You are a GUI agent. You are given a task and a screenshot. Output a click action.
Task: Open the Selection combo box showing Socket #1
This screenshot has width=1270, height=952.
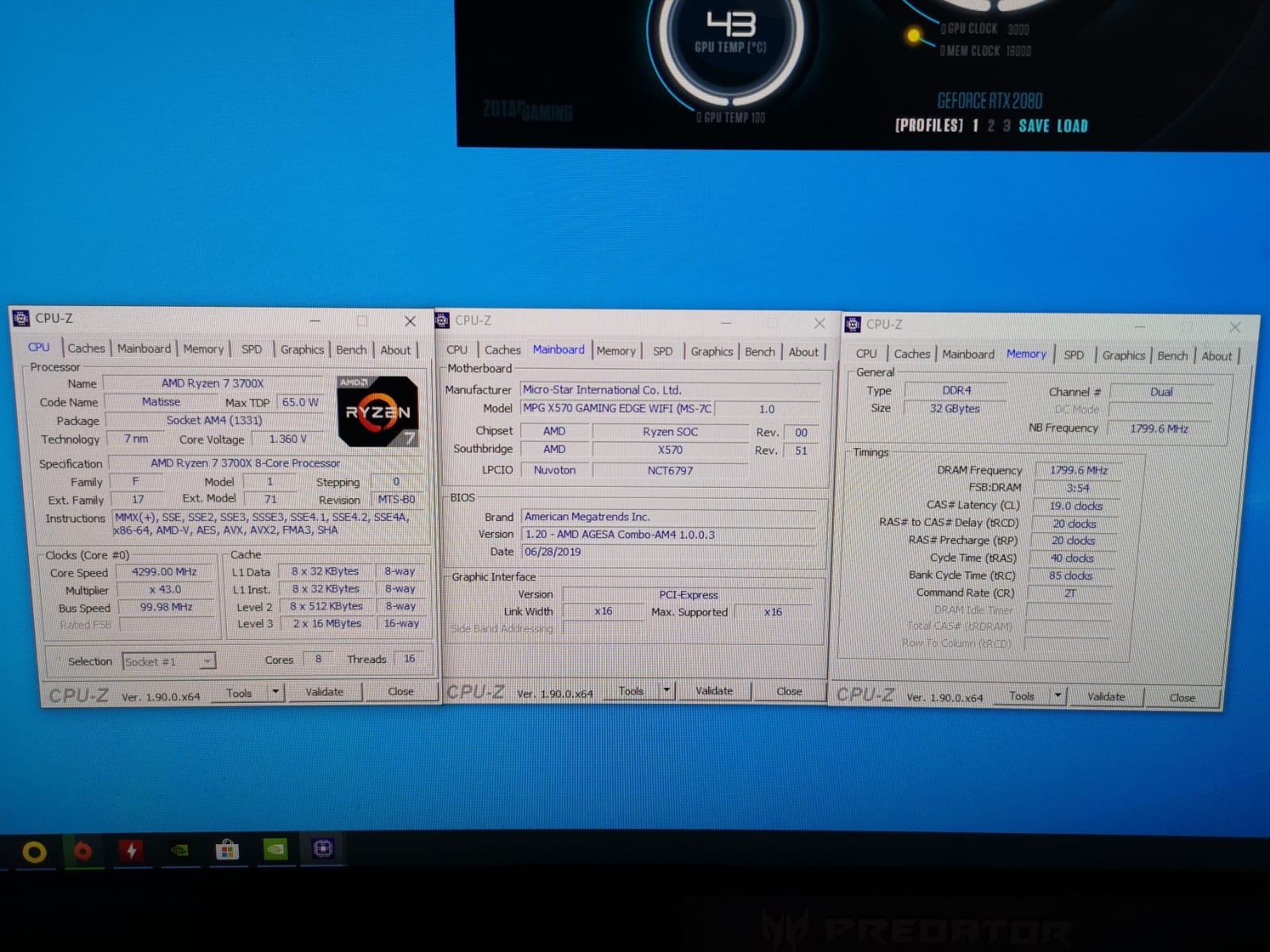click(169, 661)
